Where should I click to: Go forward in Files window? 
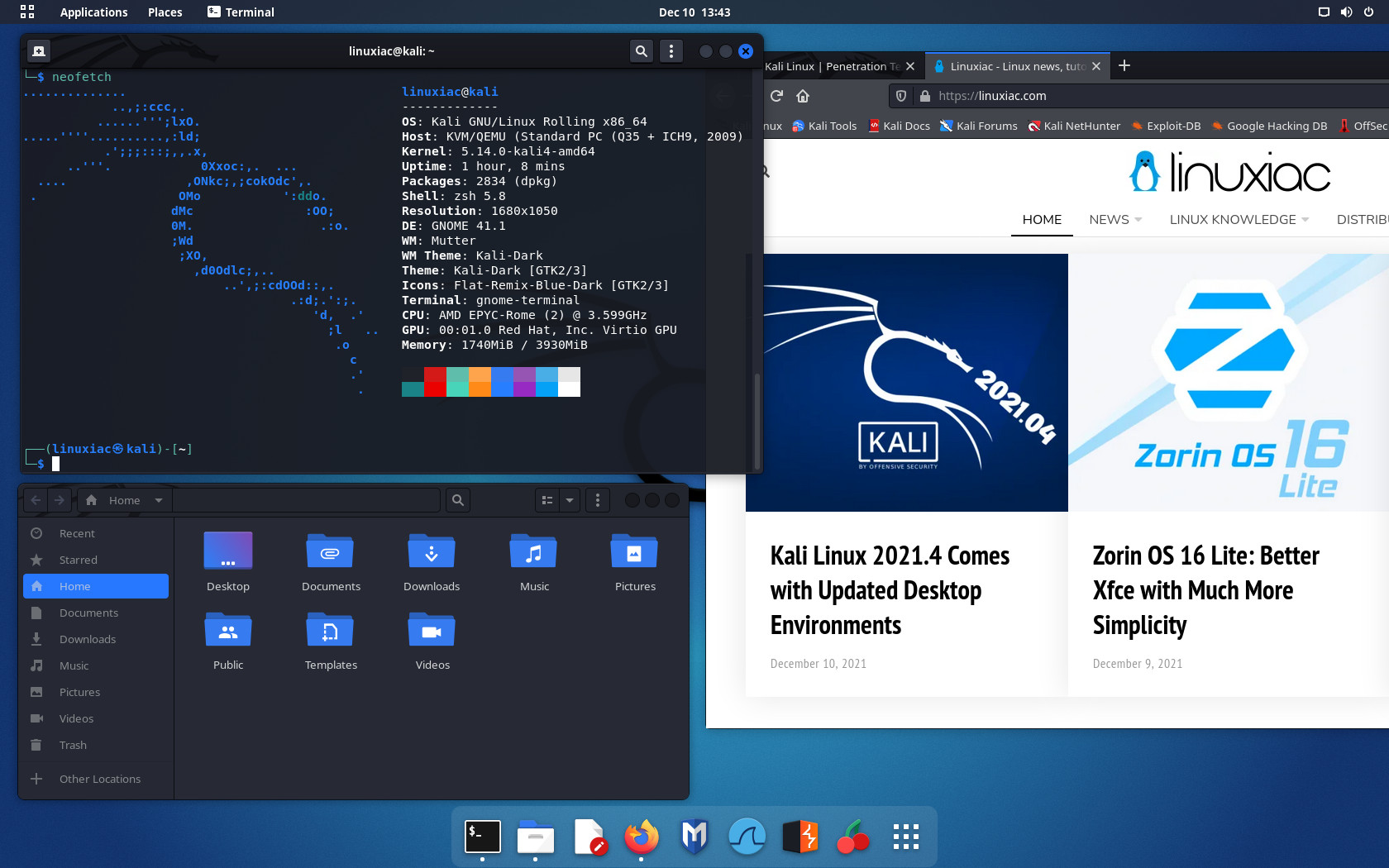59,500
